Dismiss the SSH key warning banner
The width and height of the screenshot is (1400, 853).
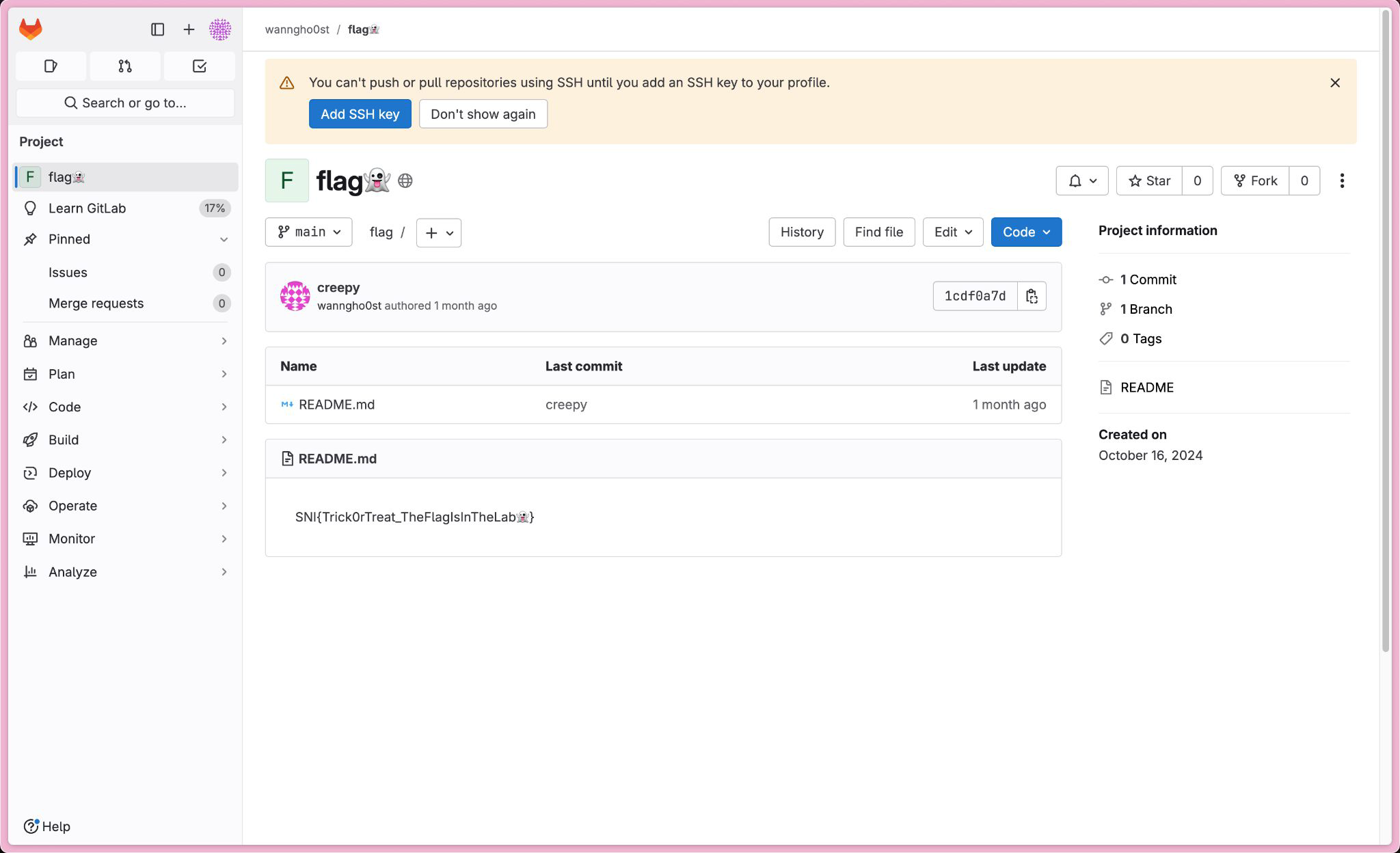(1334, 83)
